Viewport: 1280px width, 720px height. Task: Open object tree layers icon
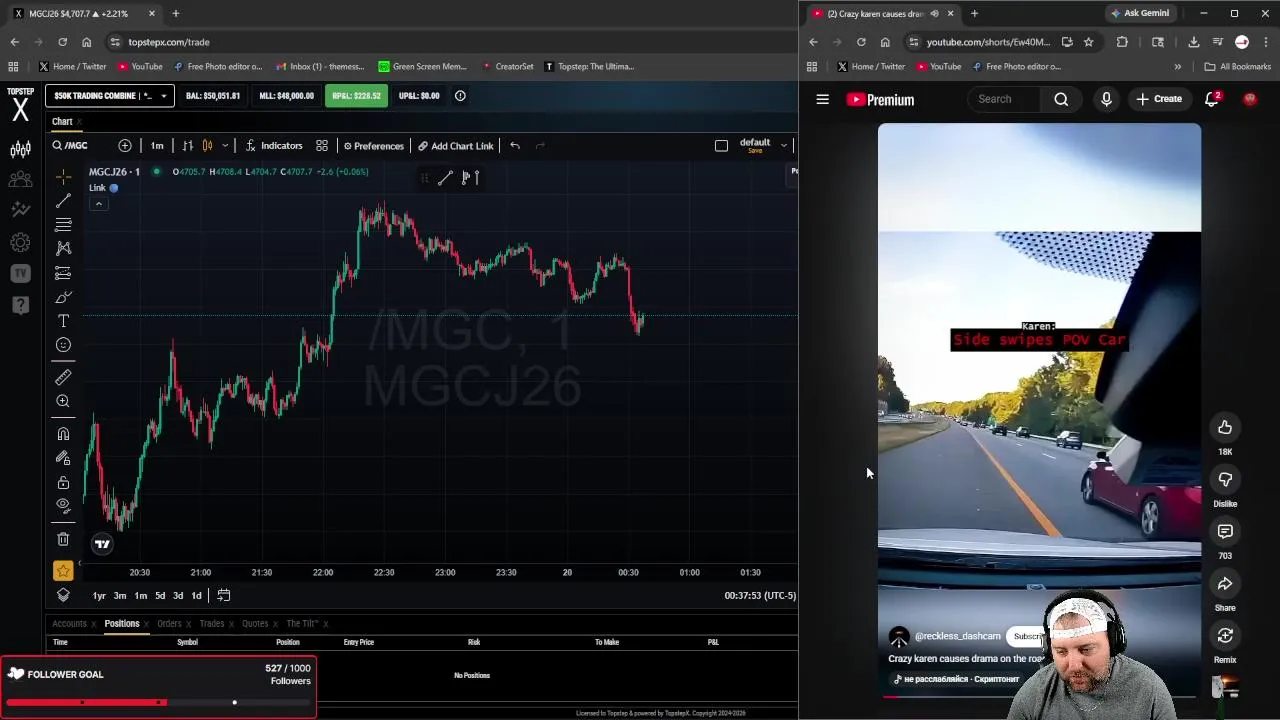tap(63, 595)
